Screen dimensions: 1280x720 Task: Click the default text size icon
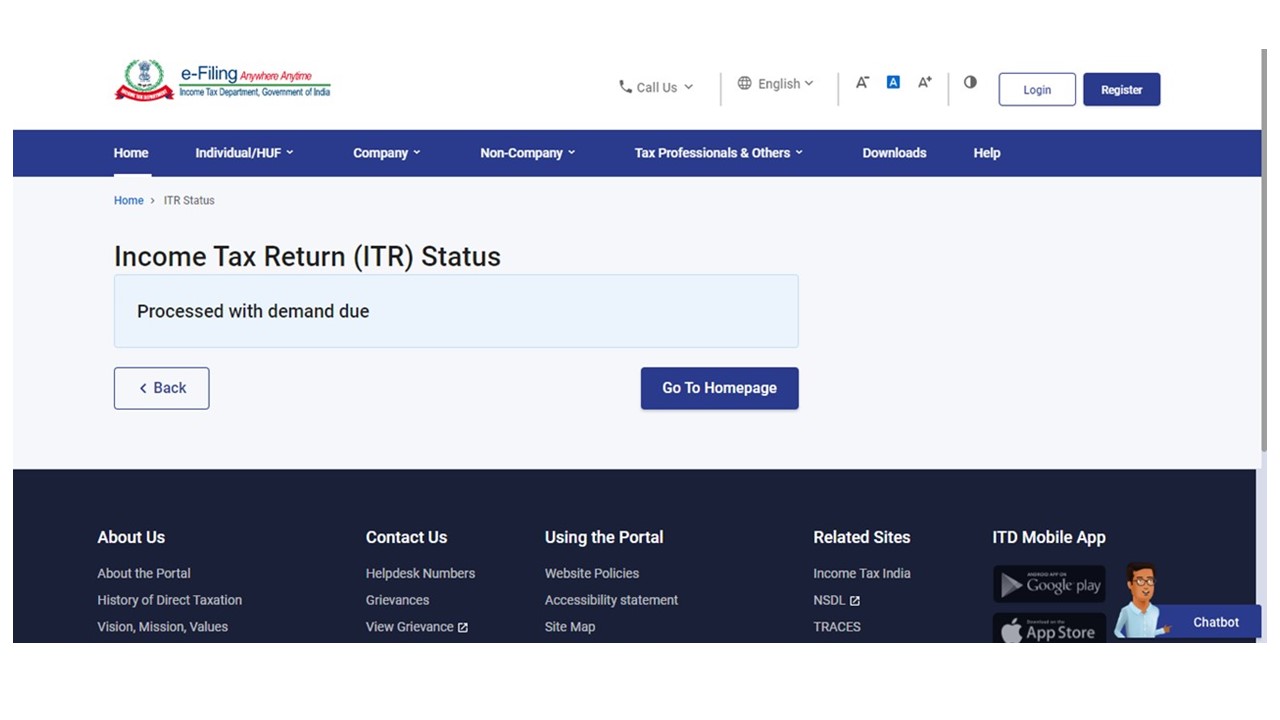click(892, 82)
